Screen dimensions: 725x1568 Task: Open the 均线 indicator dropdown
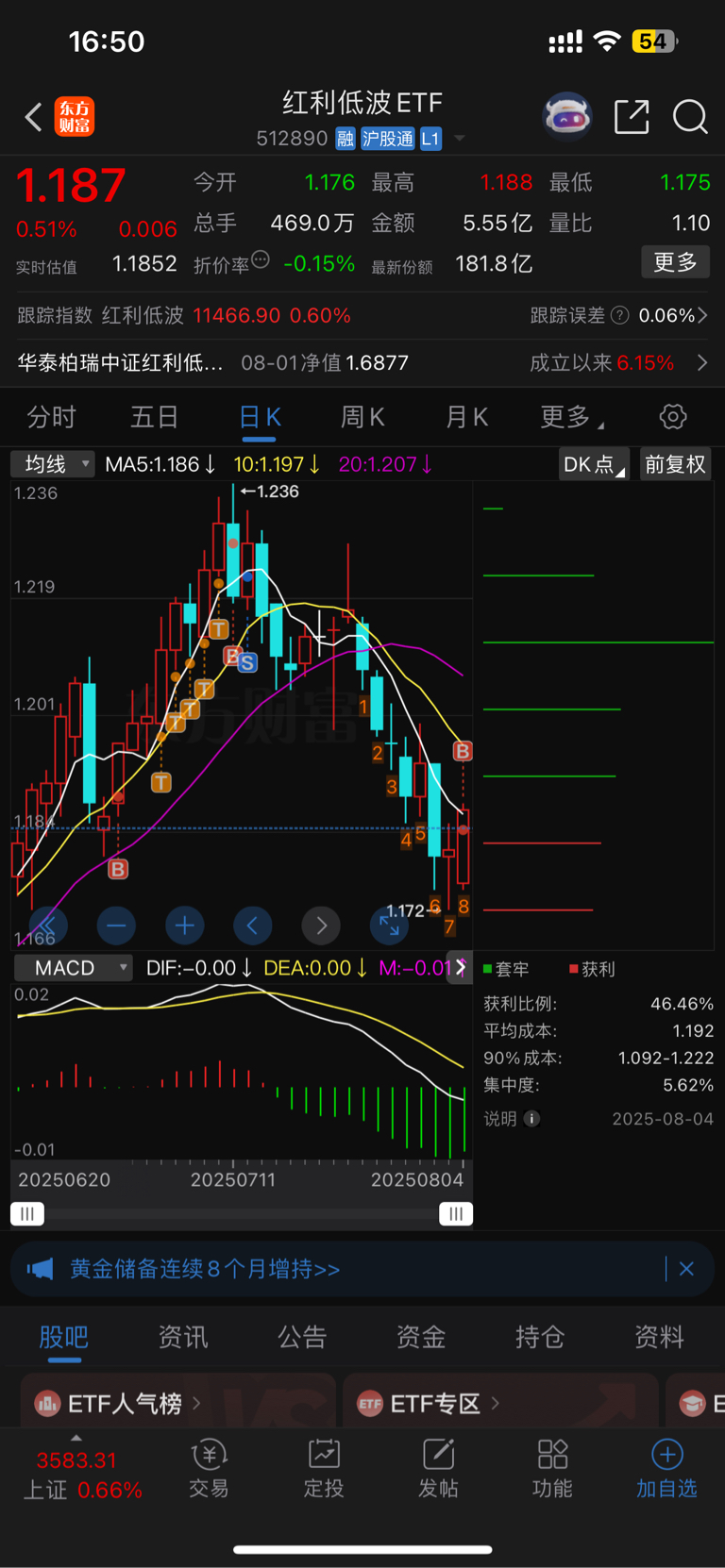coord(53,464)
